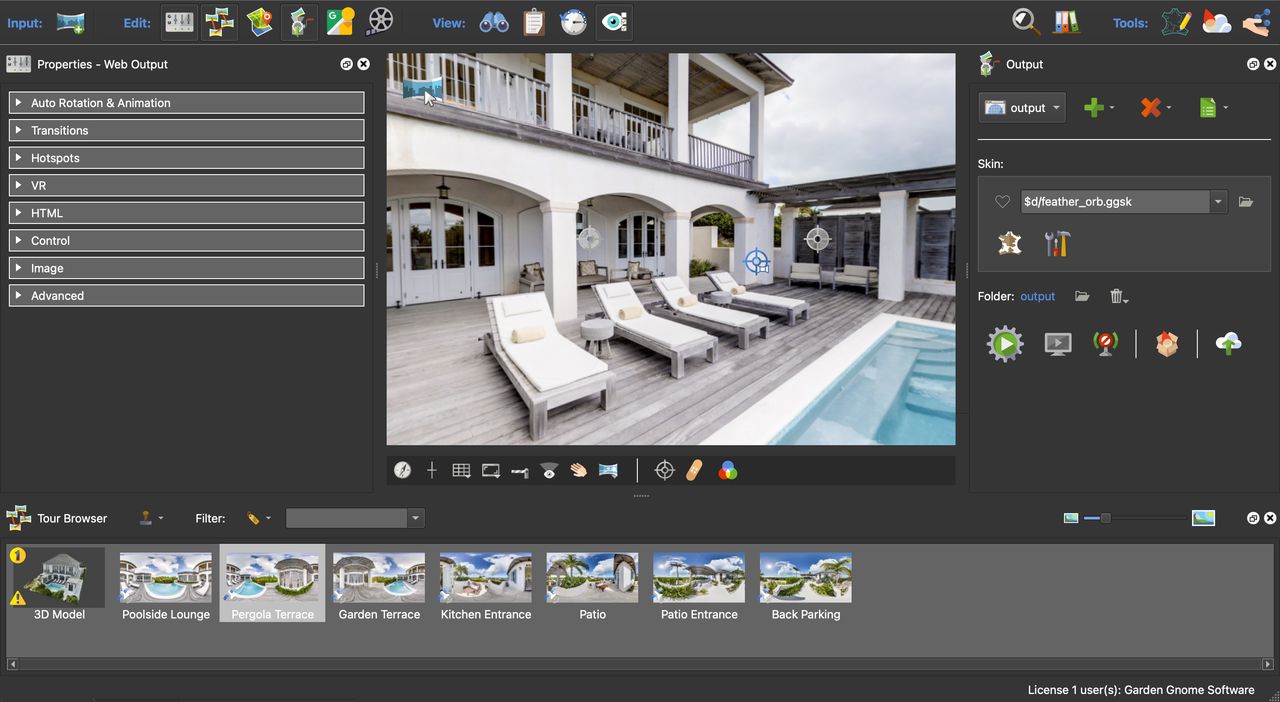The height and width of the screenshot is (702, 1280).
Task: Open the RGB color circles tool
Action: point(728,470)
